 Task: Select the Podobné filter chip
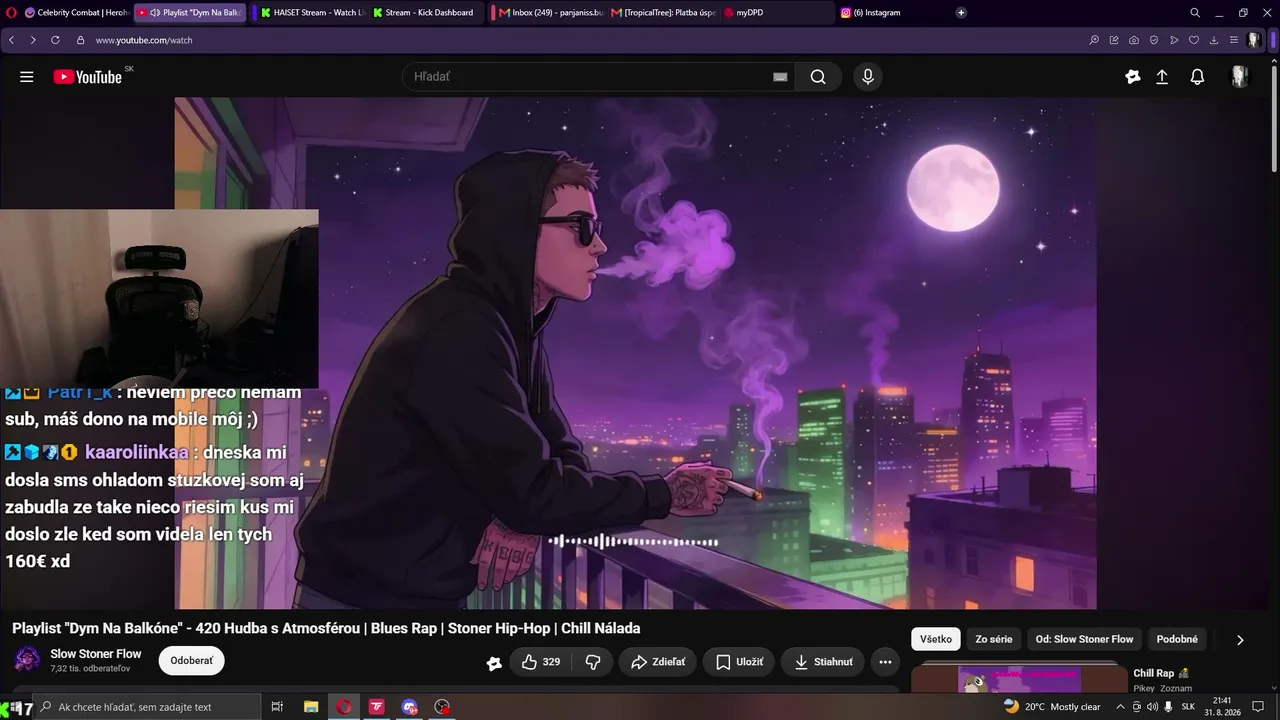point(1177,639)
